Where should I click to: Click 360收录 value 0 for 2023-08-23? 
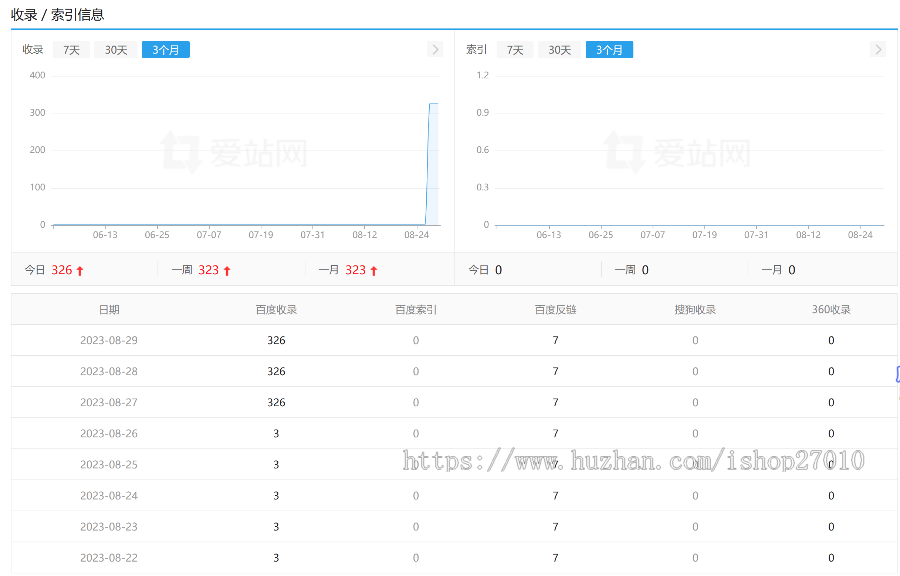coord(831,527)
